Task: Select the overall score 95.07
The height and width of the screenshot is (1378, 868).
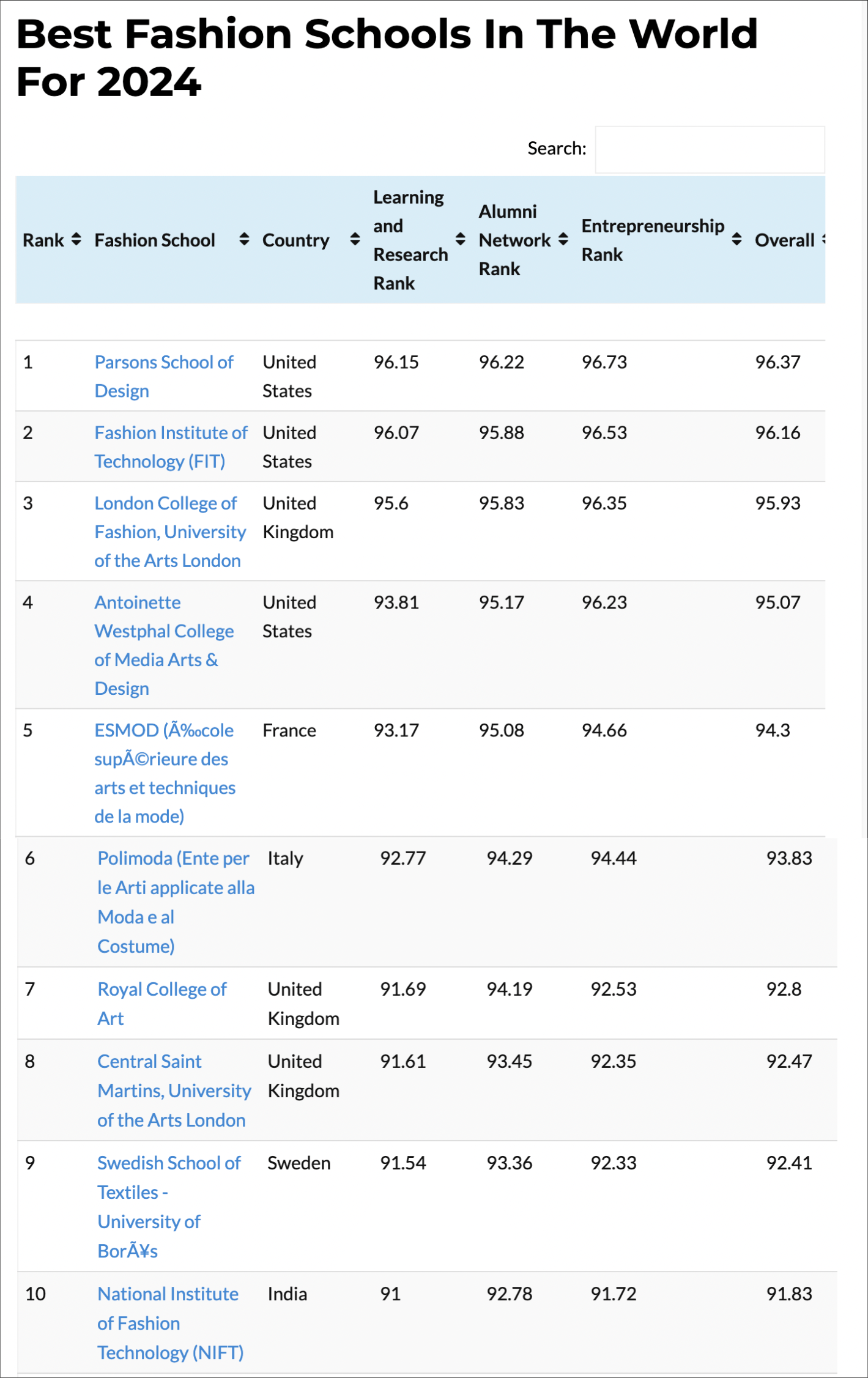Action: coord(777,602)
